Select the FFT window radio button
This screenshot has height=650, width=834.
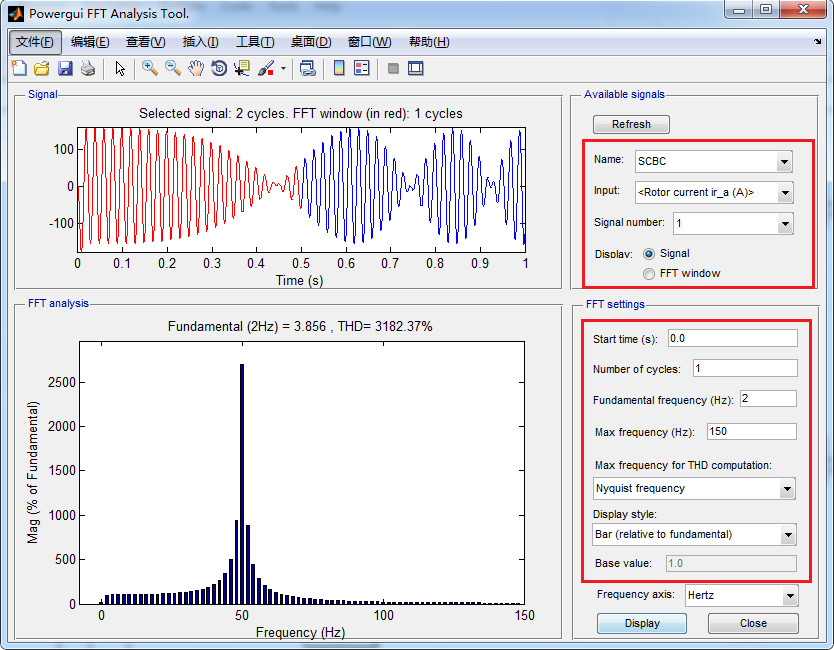[x=649, y=273]
